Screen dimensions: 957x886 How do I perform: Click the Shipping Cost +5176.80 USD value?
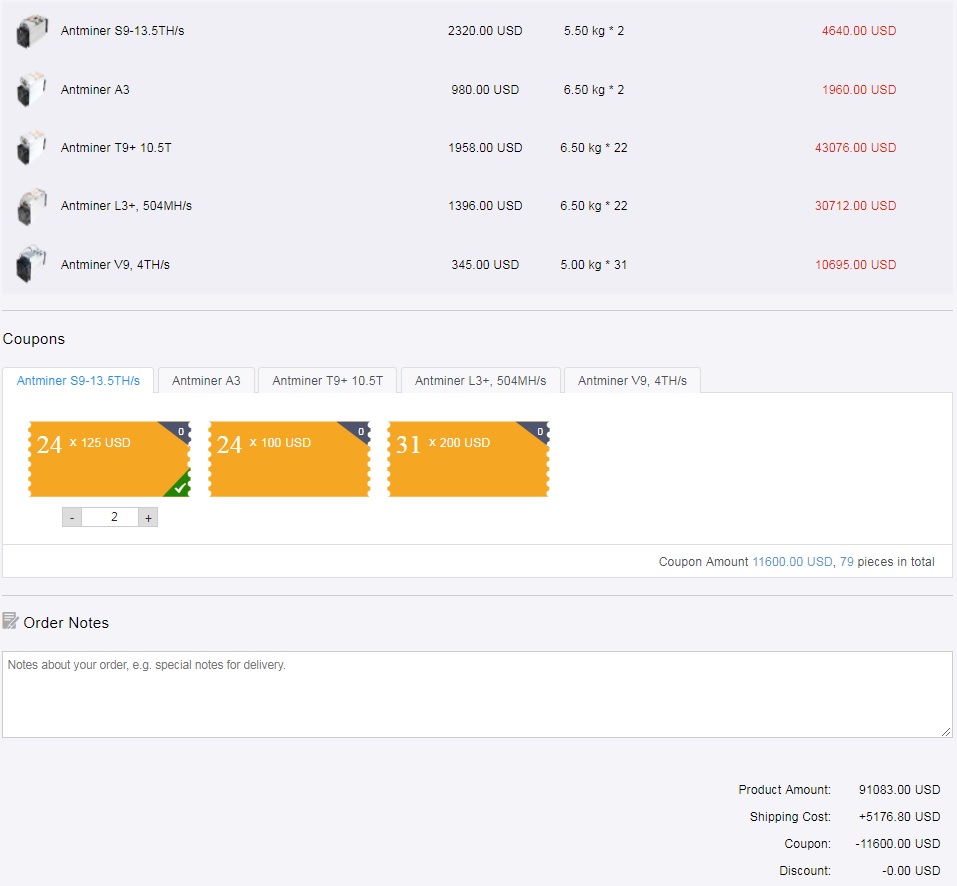900,816
